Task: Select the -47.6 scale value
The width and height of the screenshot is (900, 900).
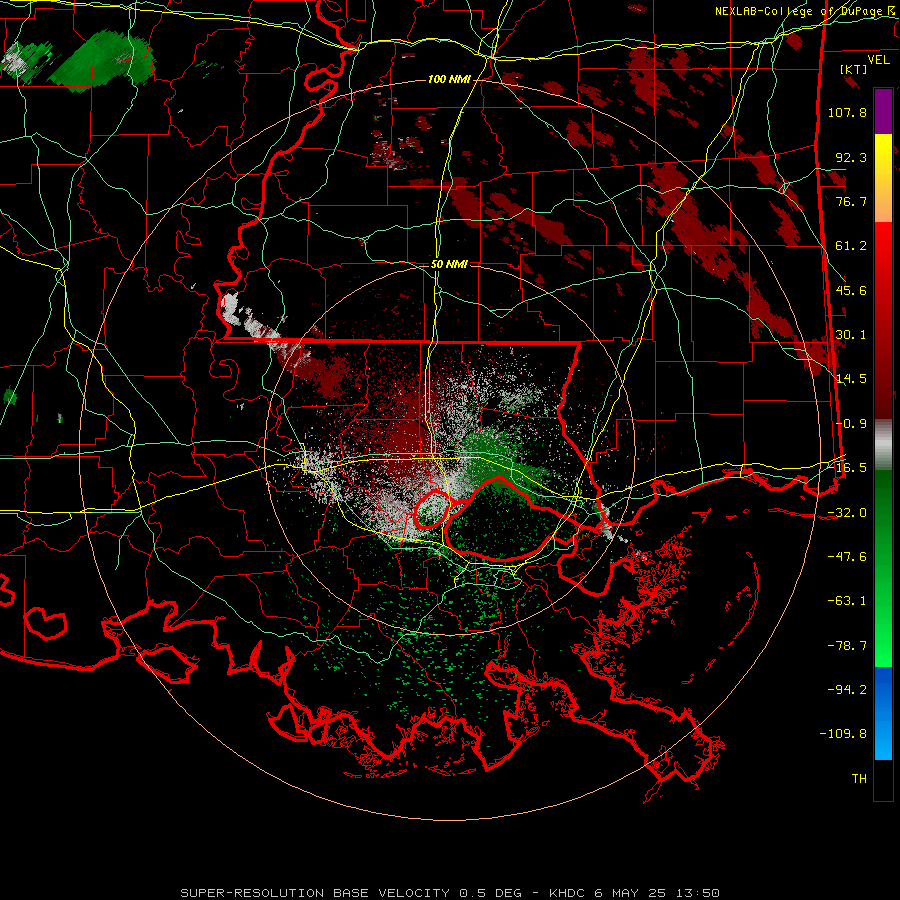Action: (x=847, y=557)
